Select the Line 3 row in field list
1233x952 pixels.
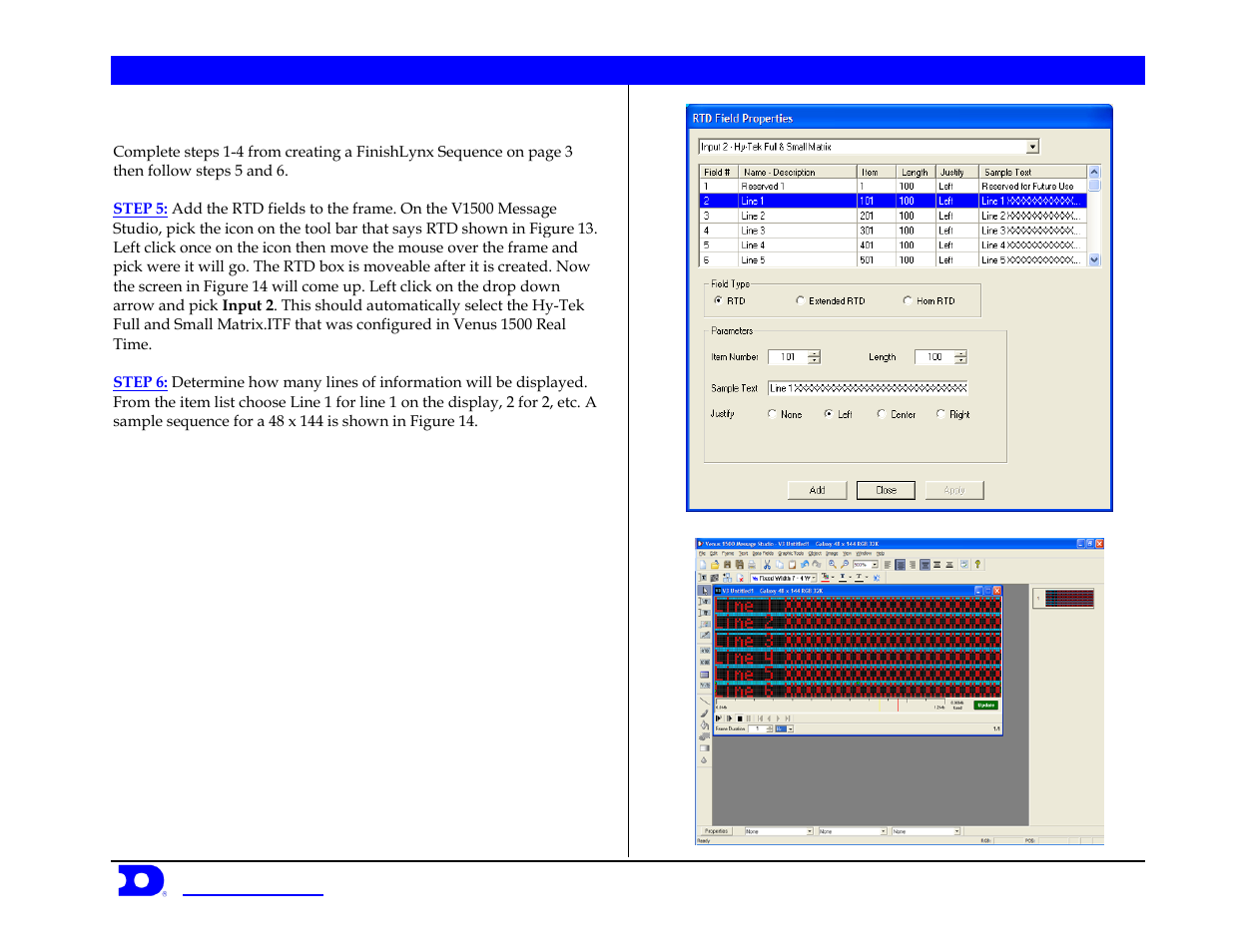(893, 230)
